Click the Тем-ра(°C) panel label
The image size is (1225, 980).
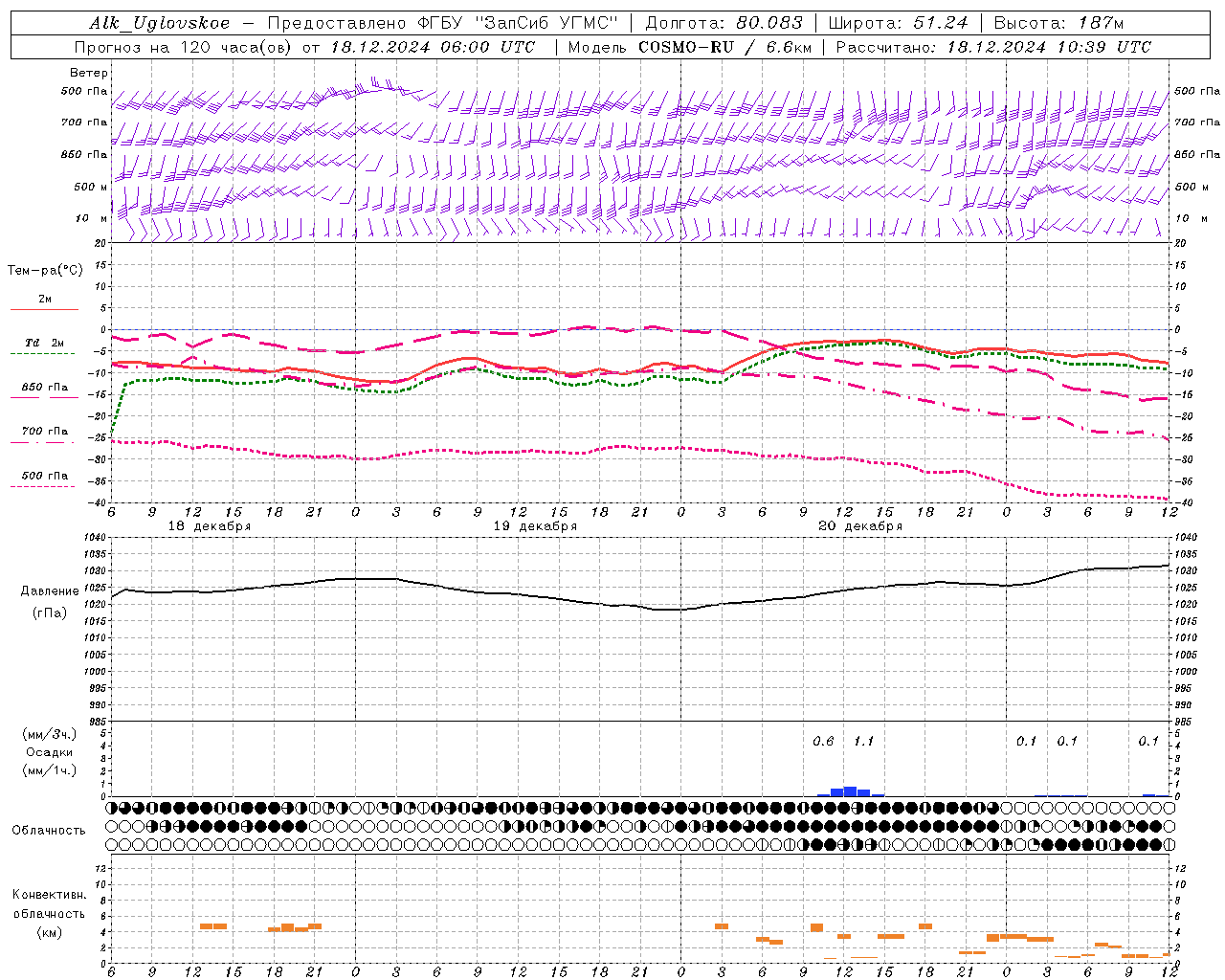point(45,271)
